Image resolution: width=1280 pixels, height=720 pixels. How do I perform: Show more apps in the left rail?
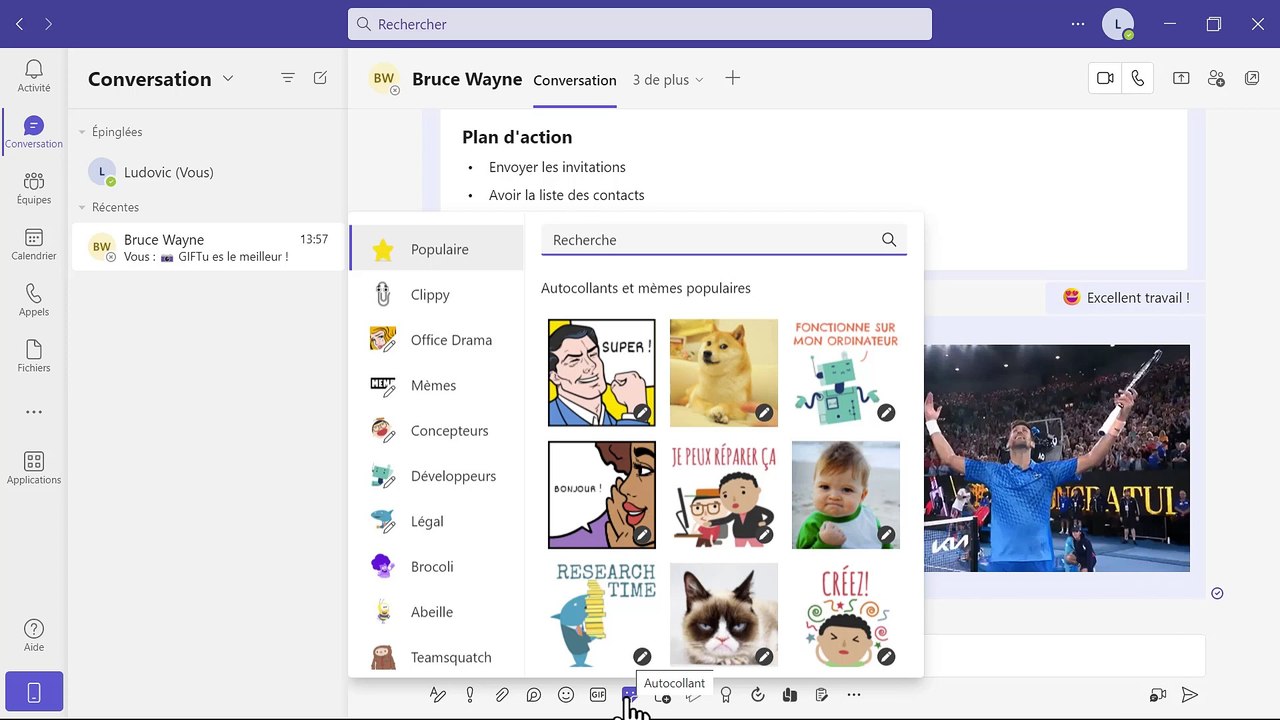click(34, 412)
